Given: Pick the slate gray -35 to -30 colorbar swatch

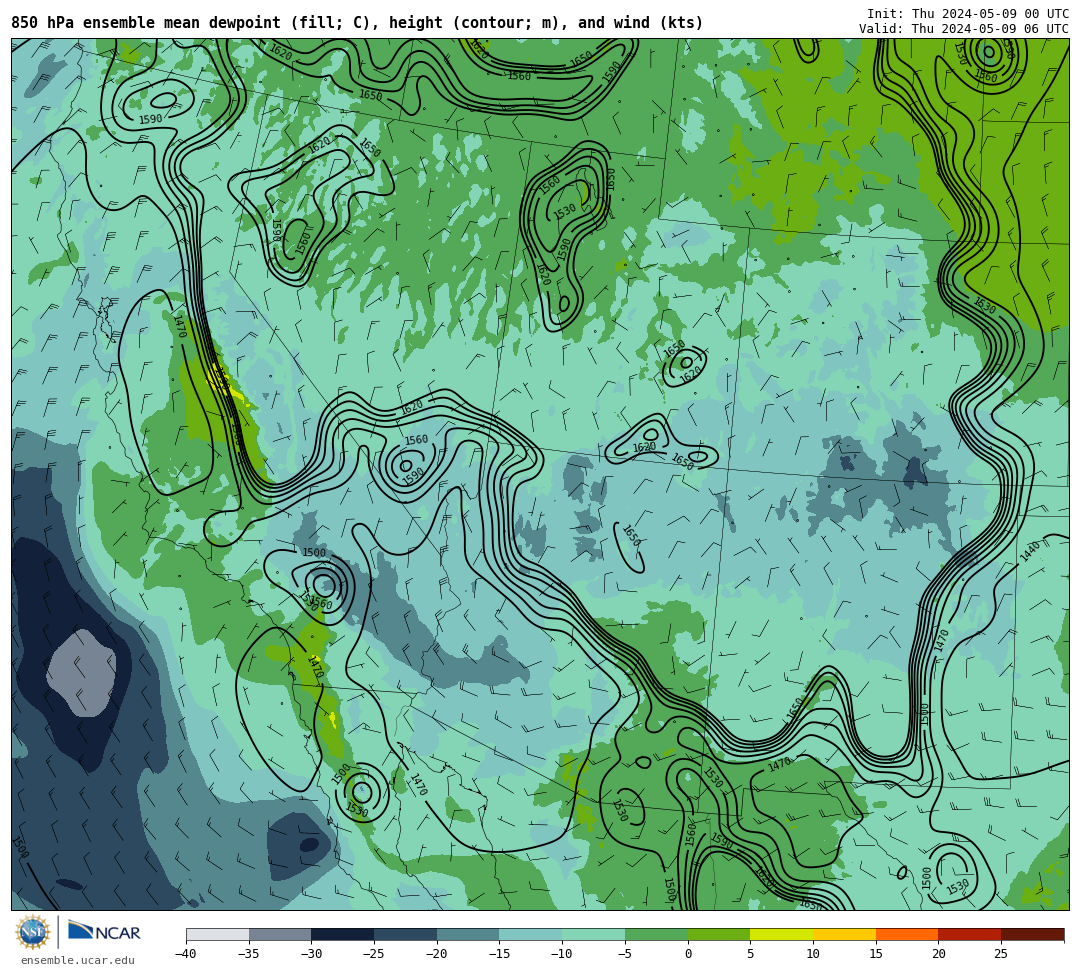Looking at the screenshot, I should (x=280, y=934).
